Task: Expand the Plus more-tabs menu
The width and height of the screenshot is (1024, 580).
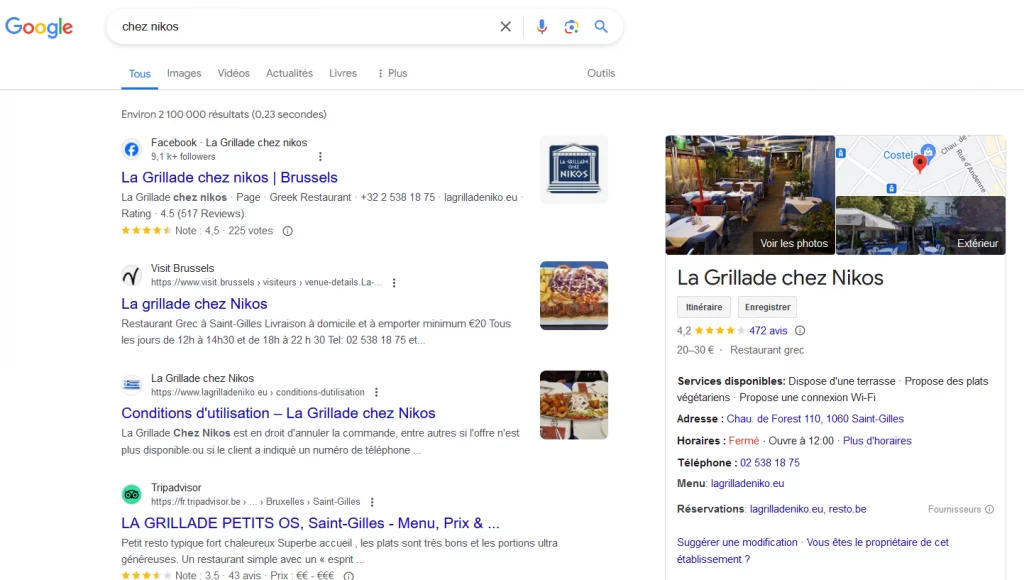Action: [392, 73]
